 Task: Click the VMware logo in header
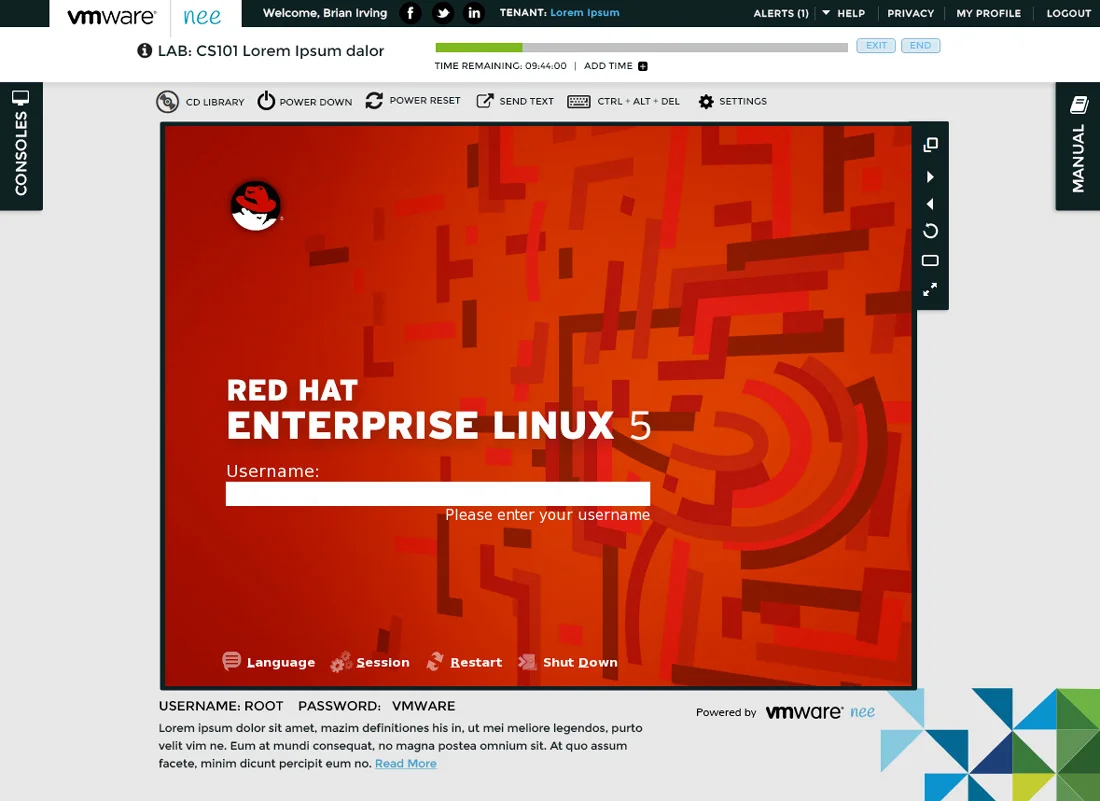(x=110, y=15)
